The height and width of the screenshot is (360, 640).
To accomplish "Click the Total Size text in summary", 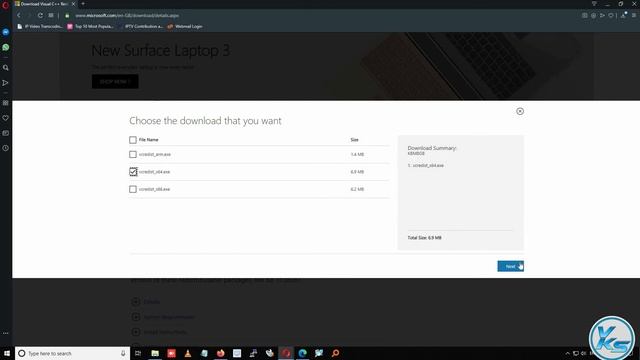I will point(424,238).
